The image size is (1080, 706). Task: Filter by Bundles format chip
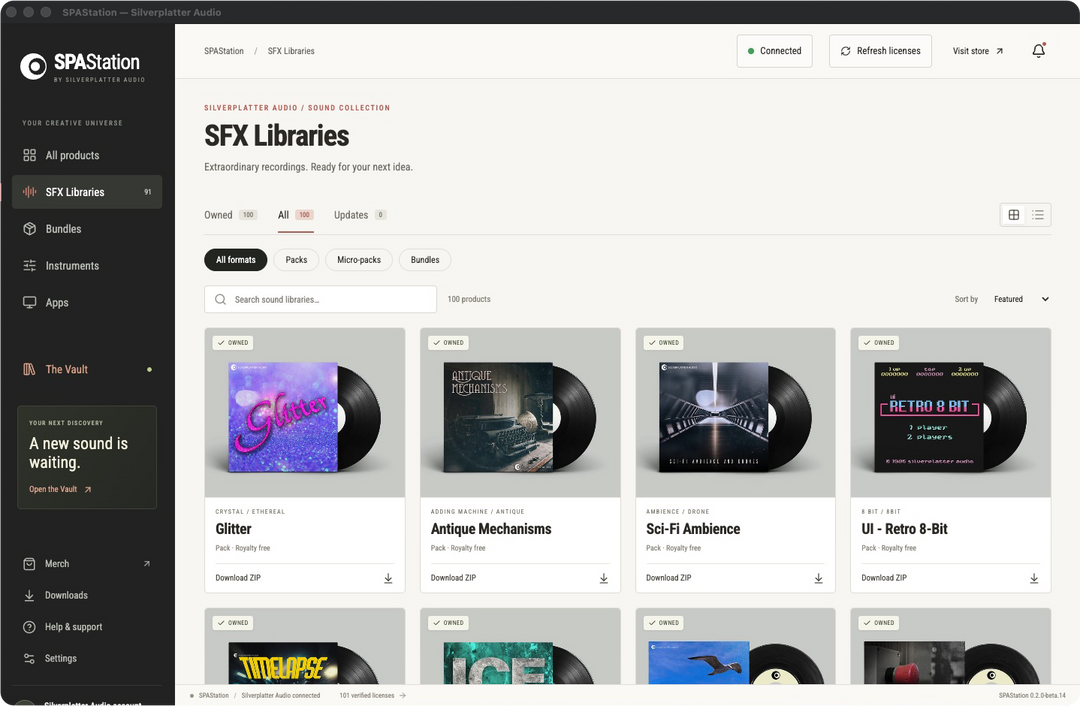click(x=425, y=260)
